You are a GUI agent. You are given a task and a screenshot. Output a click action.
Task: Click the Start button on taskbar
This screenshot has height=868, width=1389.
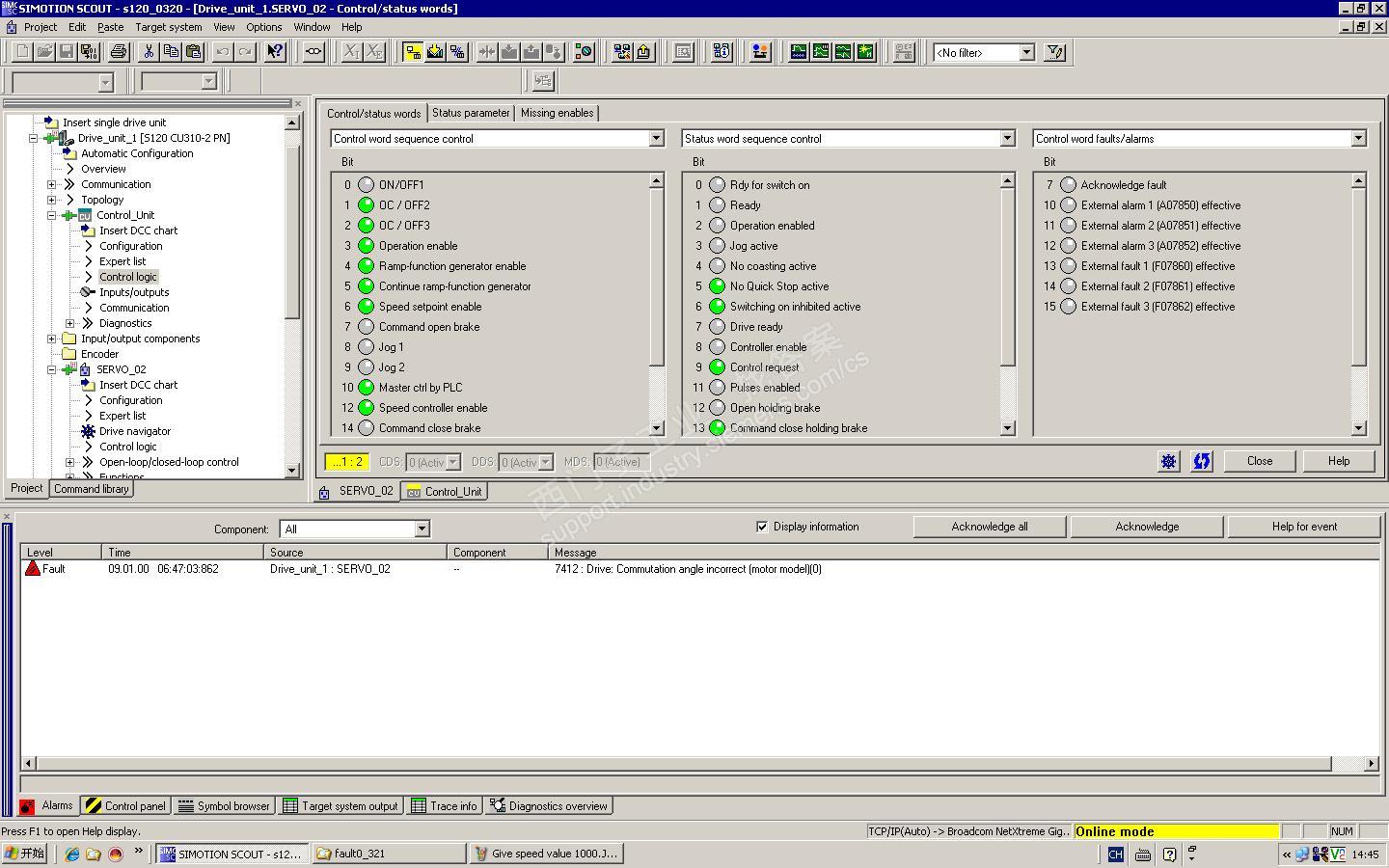tap(26, 854)
